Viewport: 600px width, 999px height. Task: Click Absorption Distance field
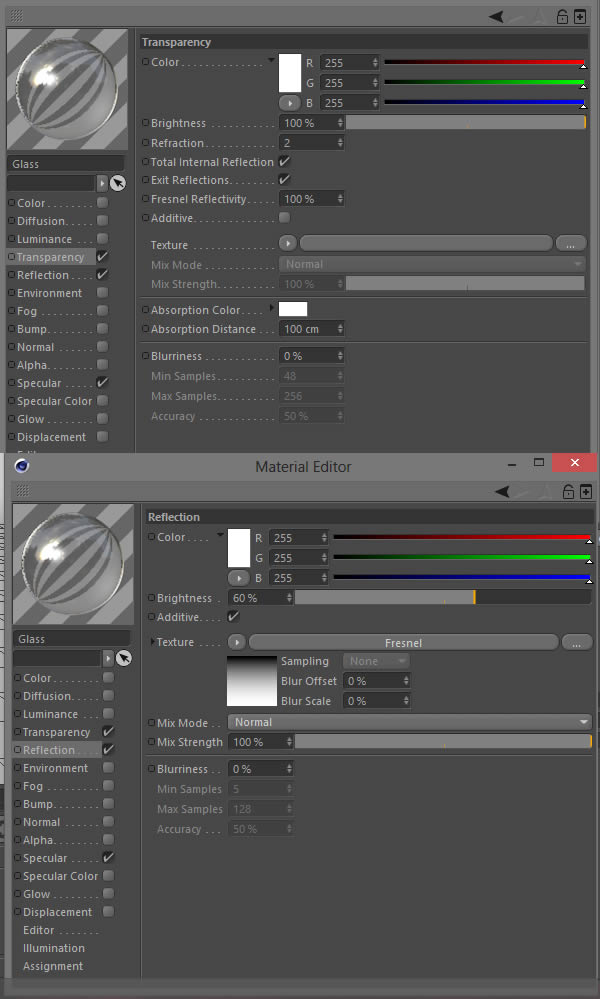click(x=311, y=329)
